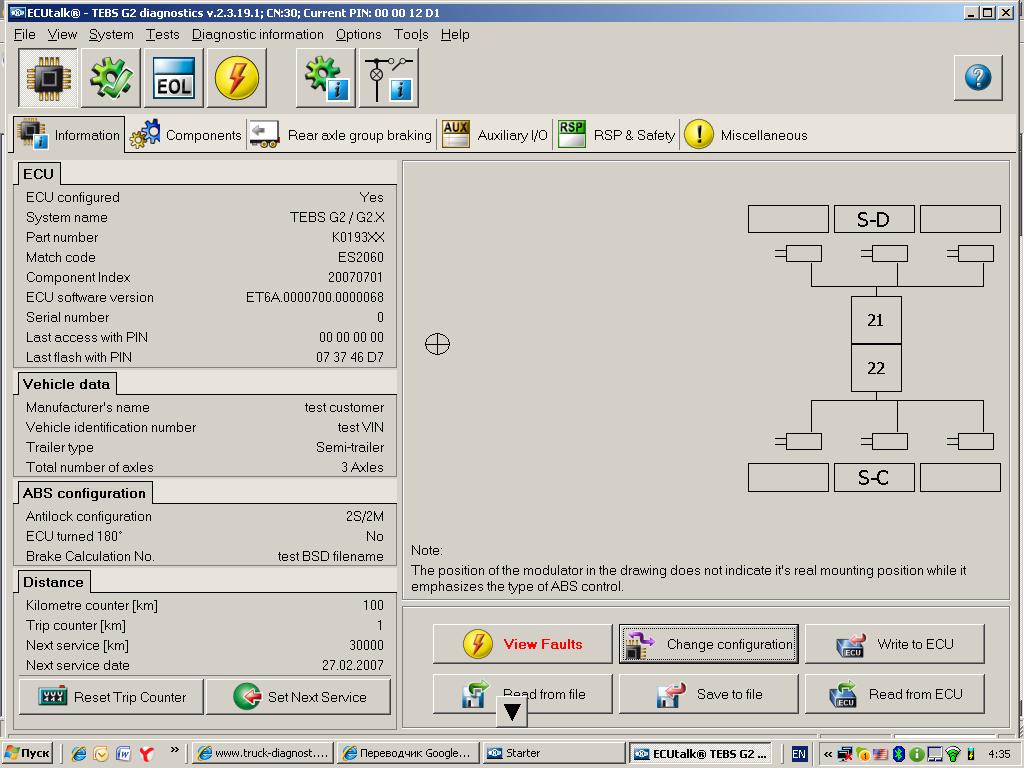This screenshot has height=768, width=1024.
Task: Launch Yandex from quick launch icon
Action: pyautogui.click(x=146, y=754)
